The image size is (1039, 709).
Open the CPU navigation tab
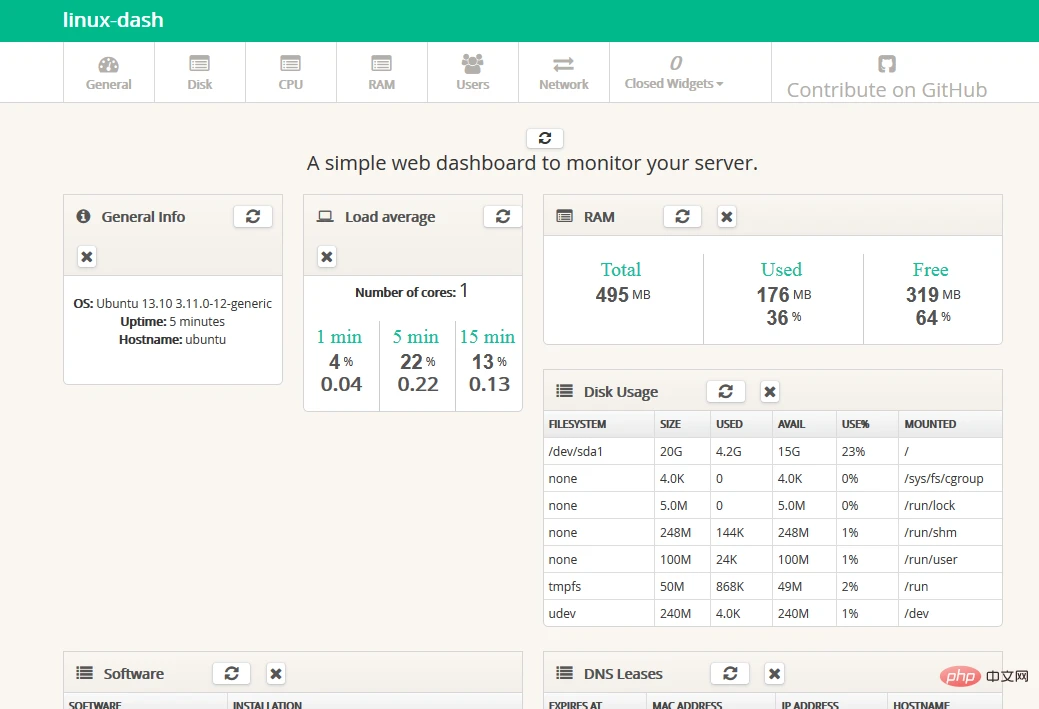click(x=290, y=73)
